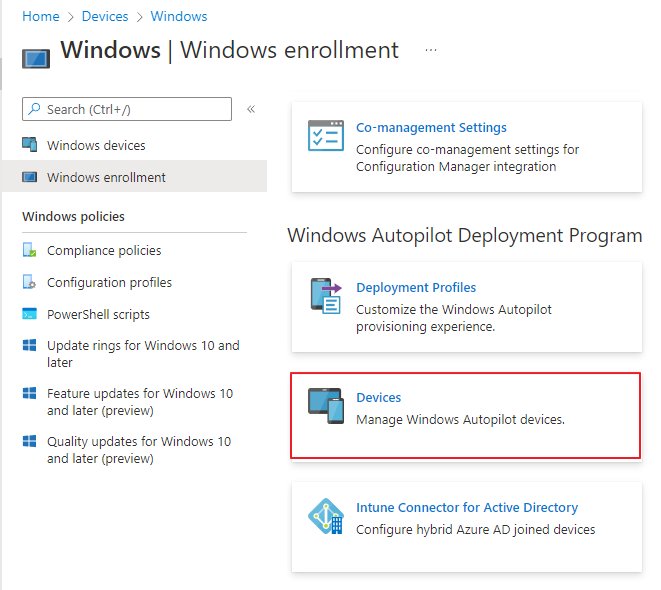This screenshot has height=590, width=661.
Task: Click the Update rings Windows logo icon
Action: click(x=30, y=345)
